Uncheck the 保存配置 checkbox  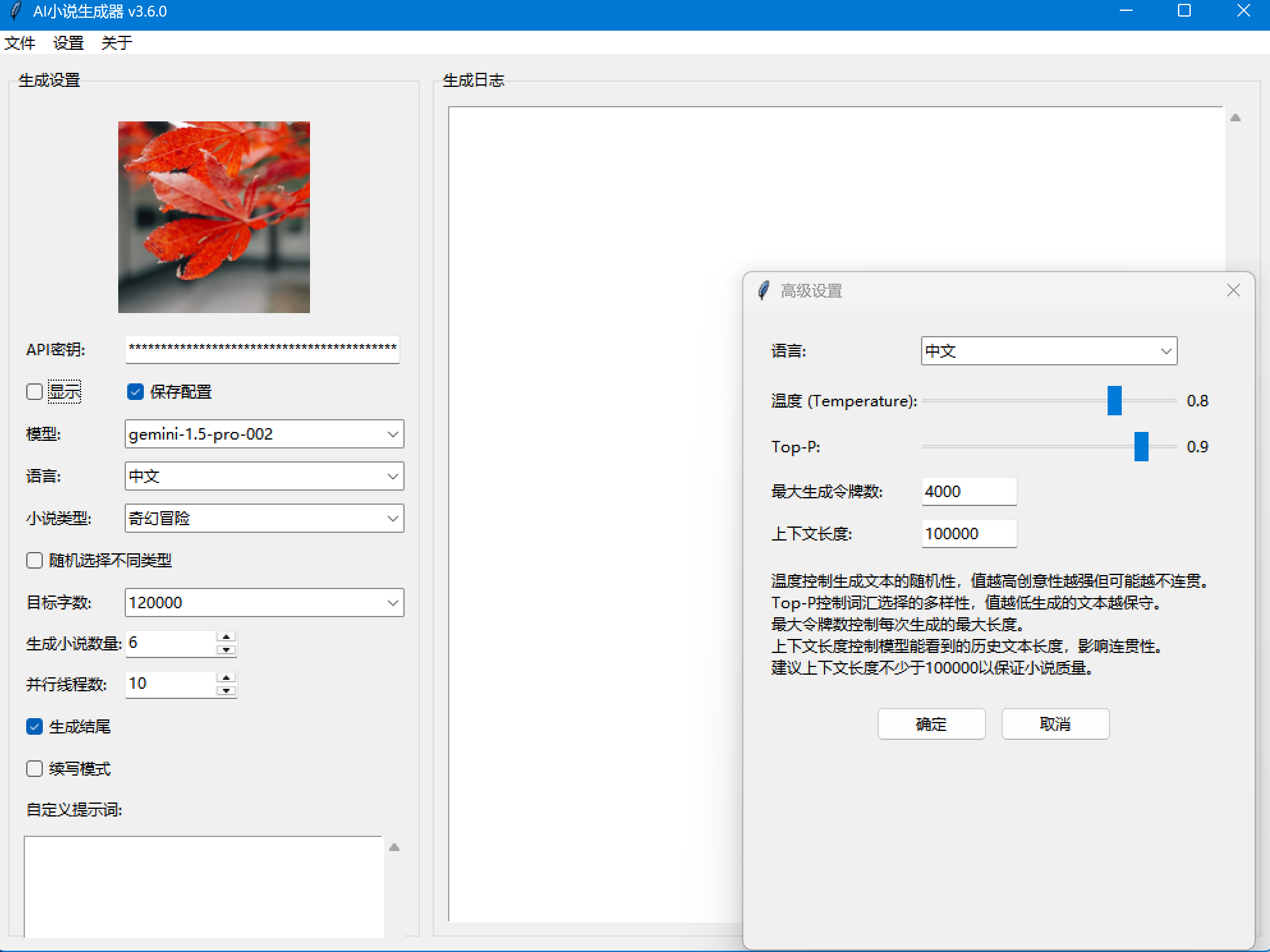click(x=136, y=392)
